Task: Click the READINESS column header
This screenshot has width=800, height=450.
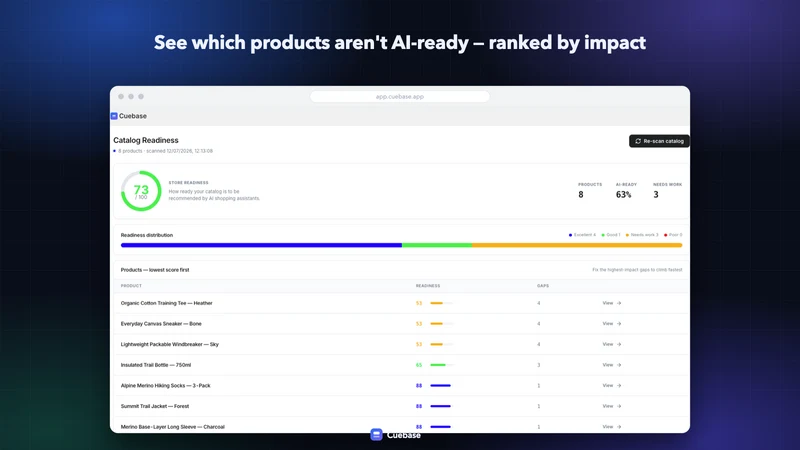Action: coord(428,286)
